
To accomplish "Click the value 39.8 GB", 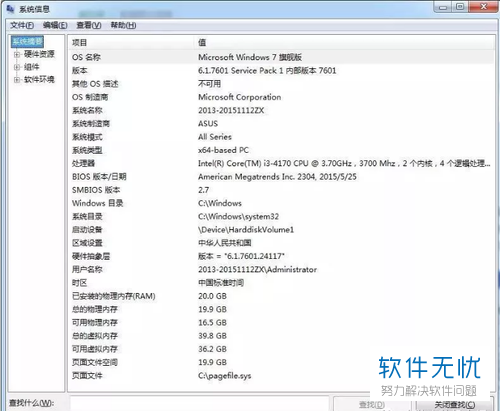I will [212, 336].
